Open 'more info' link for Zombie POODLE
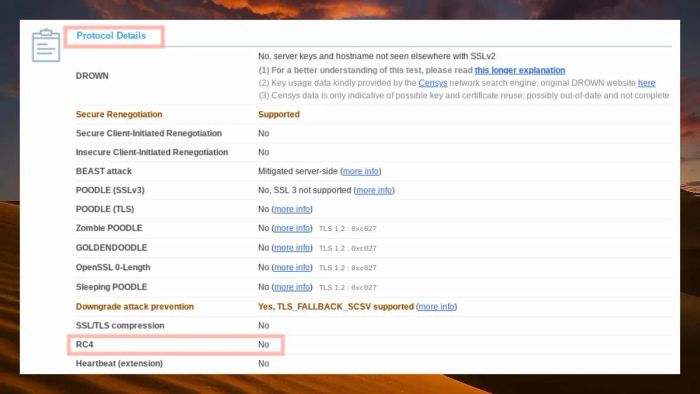Image resolution: width=700 pixels, height=394 pixels. [x=292, y=228]
